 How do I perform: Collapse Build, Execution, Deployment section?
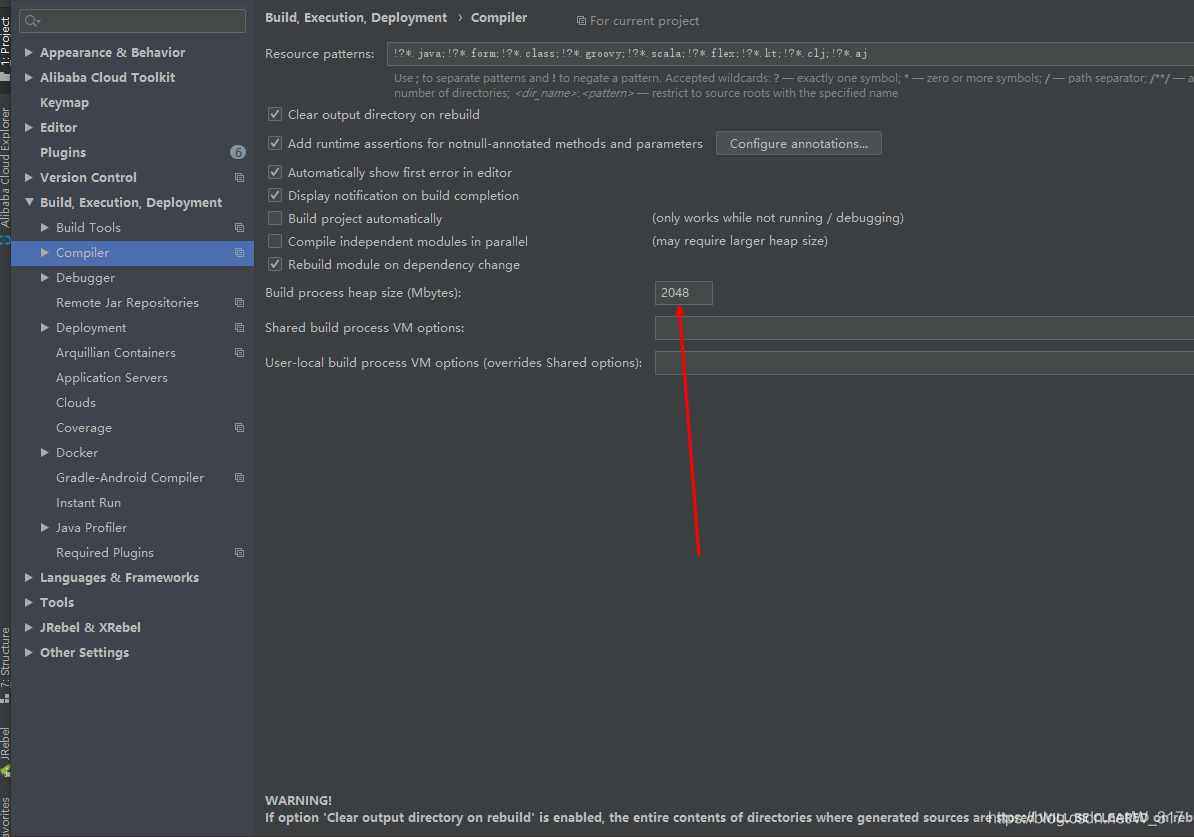pyautogui.click(x=29, y=203)
